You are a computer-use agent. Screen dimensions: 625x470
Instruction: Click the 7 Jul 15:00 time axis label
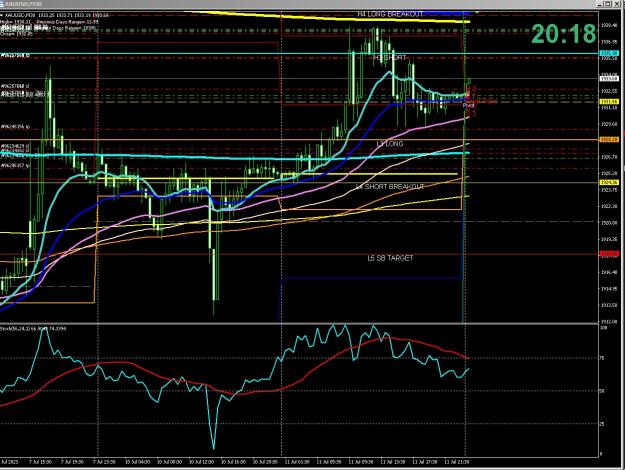click(40, 462)
